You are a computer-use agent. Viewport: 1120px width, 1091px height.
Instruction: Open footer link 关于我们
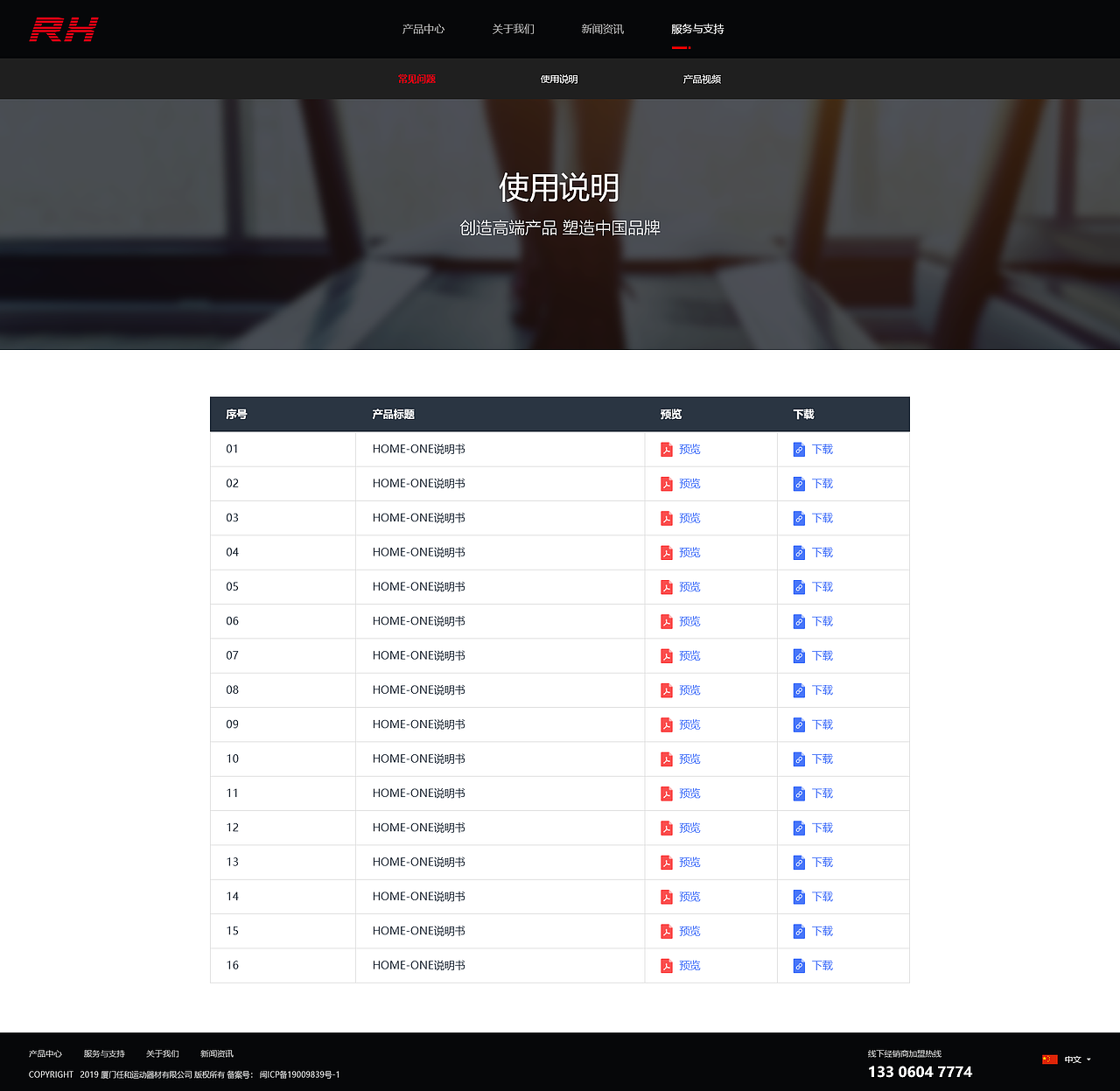coord(163,1053)
